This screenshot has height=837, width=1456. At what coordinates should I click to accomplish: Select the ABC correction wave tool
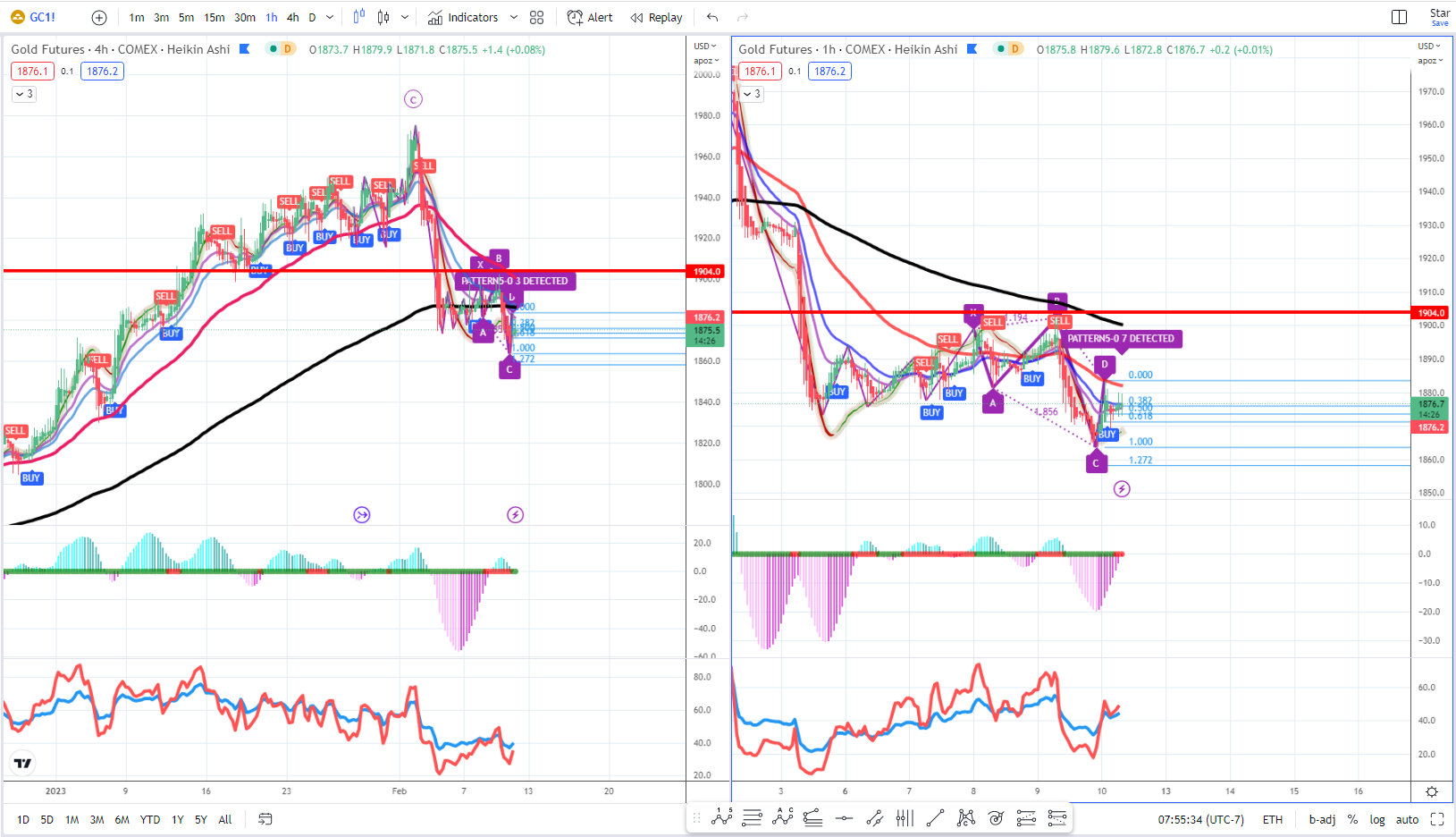coord(783,817)
